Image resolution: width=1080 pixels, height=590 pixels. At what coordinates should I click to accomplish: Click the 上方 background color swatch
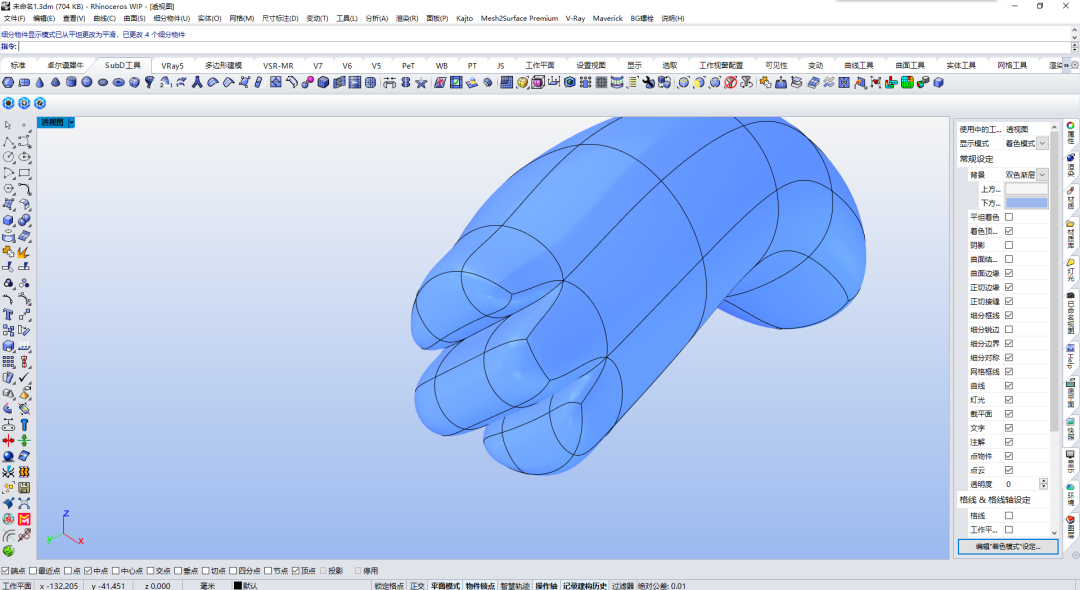(x=1026, y=189)
